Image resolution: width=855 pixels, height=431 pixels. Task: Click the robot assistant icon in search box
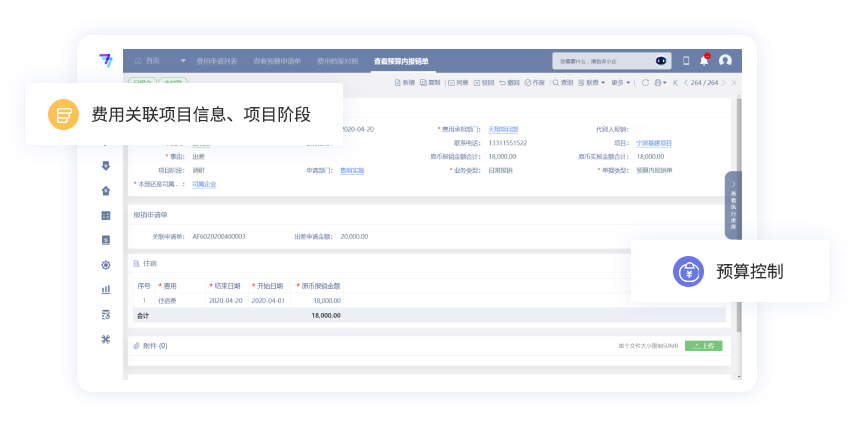pos(660,60)
